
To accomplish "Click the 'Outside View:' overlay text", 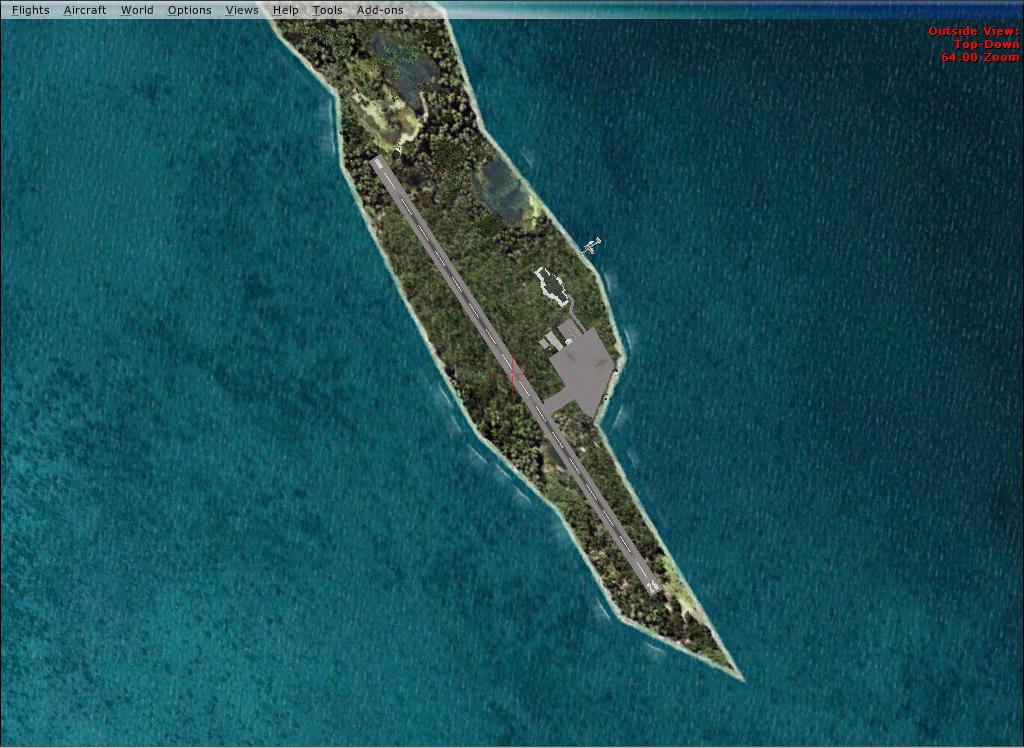I will (x=973, y=31).
